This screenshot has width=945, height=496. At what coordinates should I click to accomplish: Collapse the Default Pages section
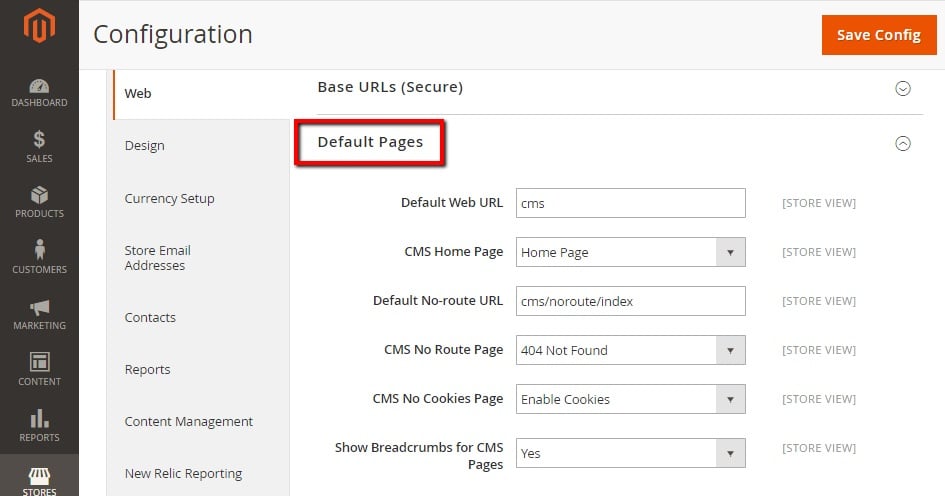(902, 143)
